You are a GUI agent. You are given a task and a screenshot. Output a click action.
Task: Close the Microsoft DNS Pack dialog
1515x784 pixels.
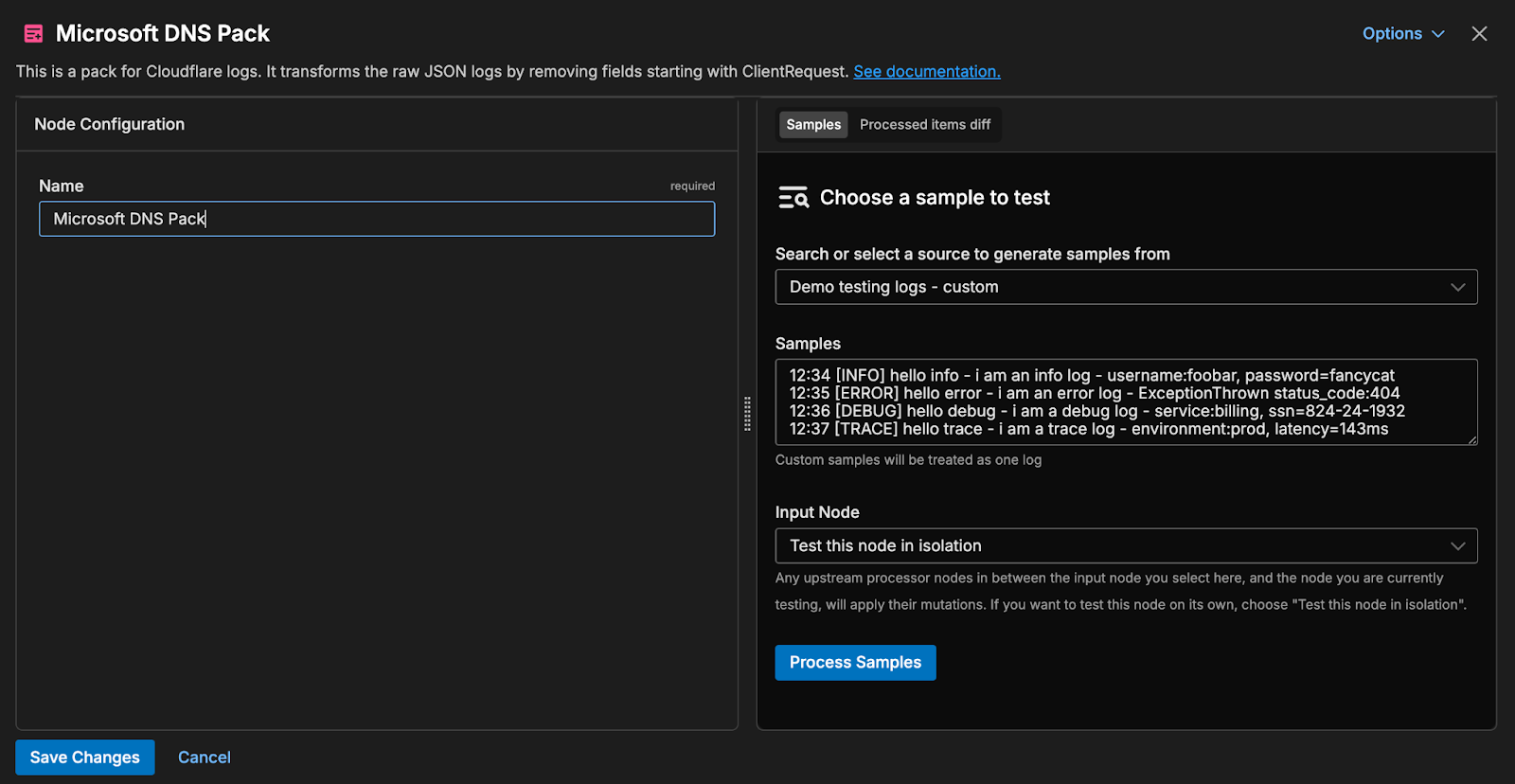[x=1479, y=34]
